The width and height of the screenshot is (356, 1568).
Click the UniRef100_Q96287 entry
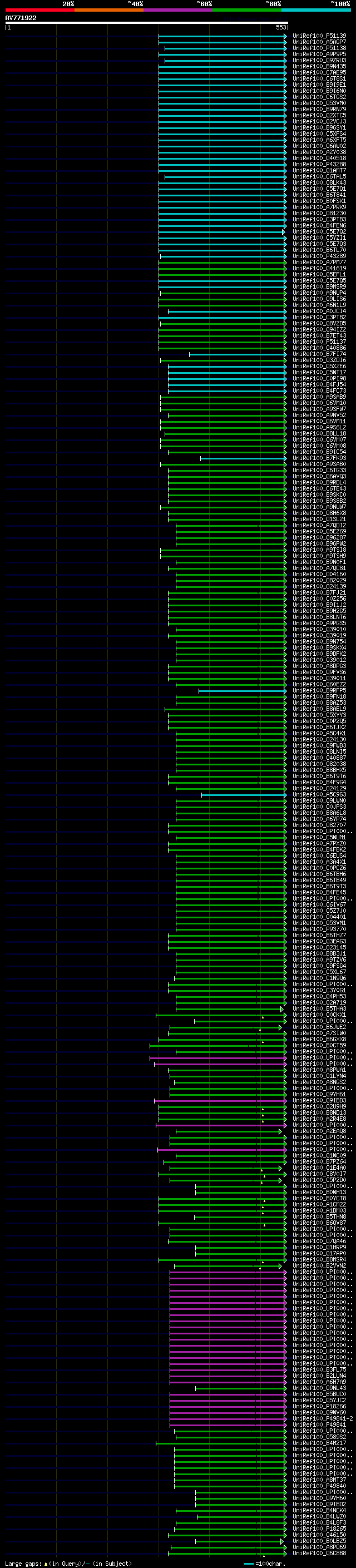319,537
